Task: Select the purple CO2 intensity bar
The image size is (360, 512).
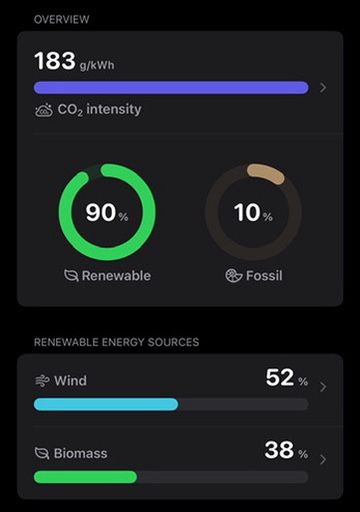Action: 171,88
